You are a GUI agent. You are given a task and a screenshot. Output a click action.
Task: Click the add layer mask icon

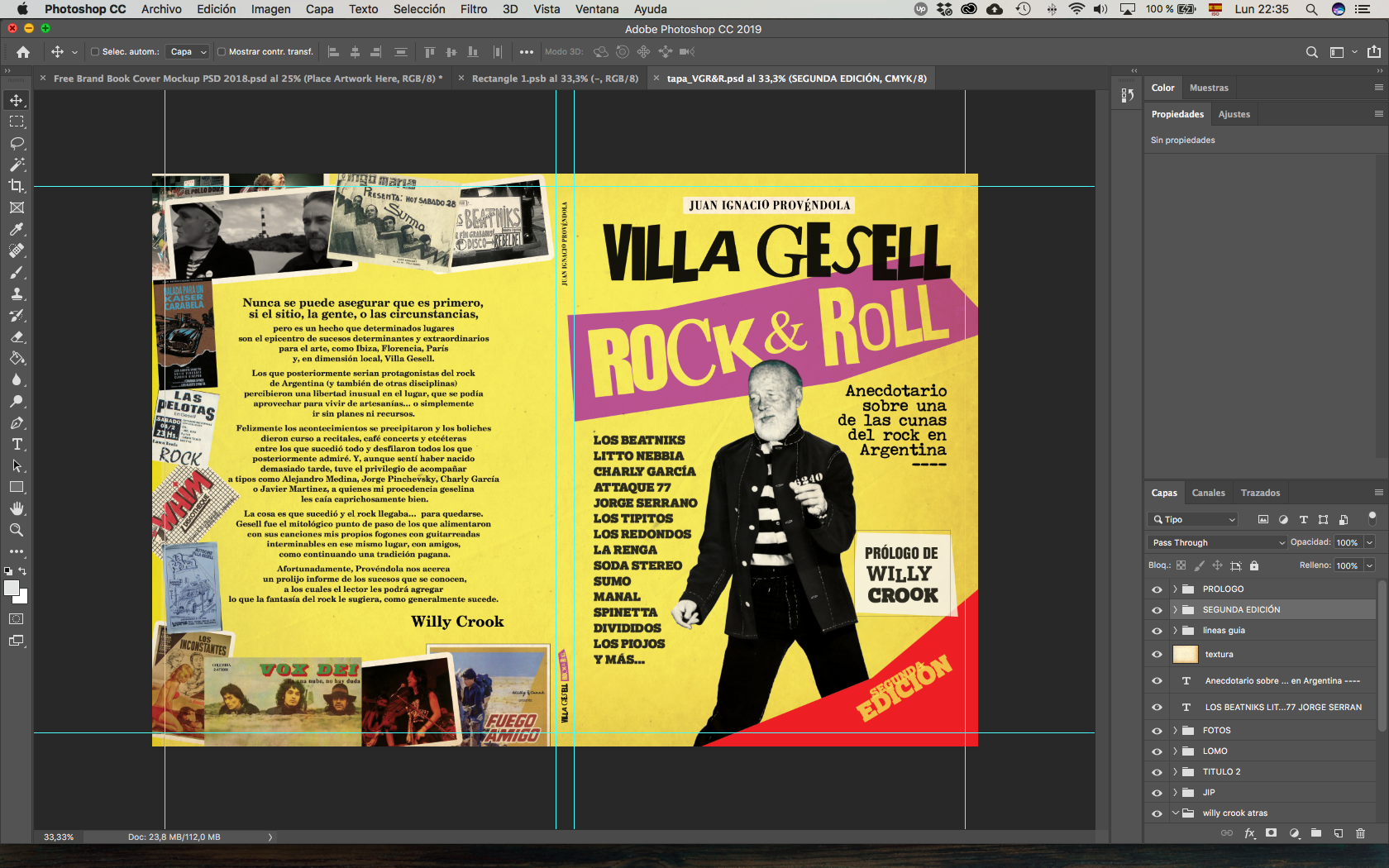tap(1272, 833)
